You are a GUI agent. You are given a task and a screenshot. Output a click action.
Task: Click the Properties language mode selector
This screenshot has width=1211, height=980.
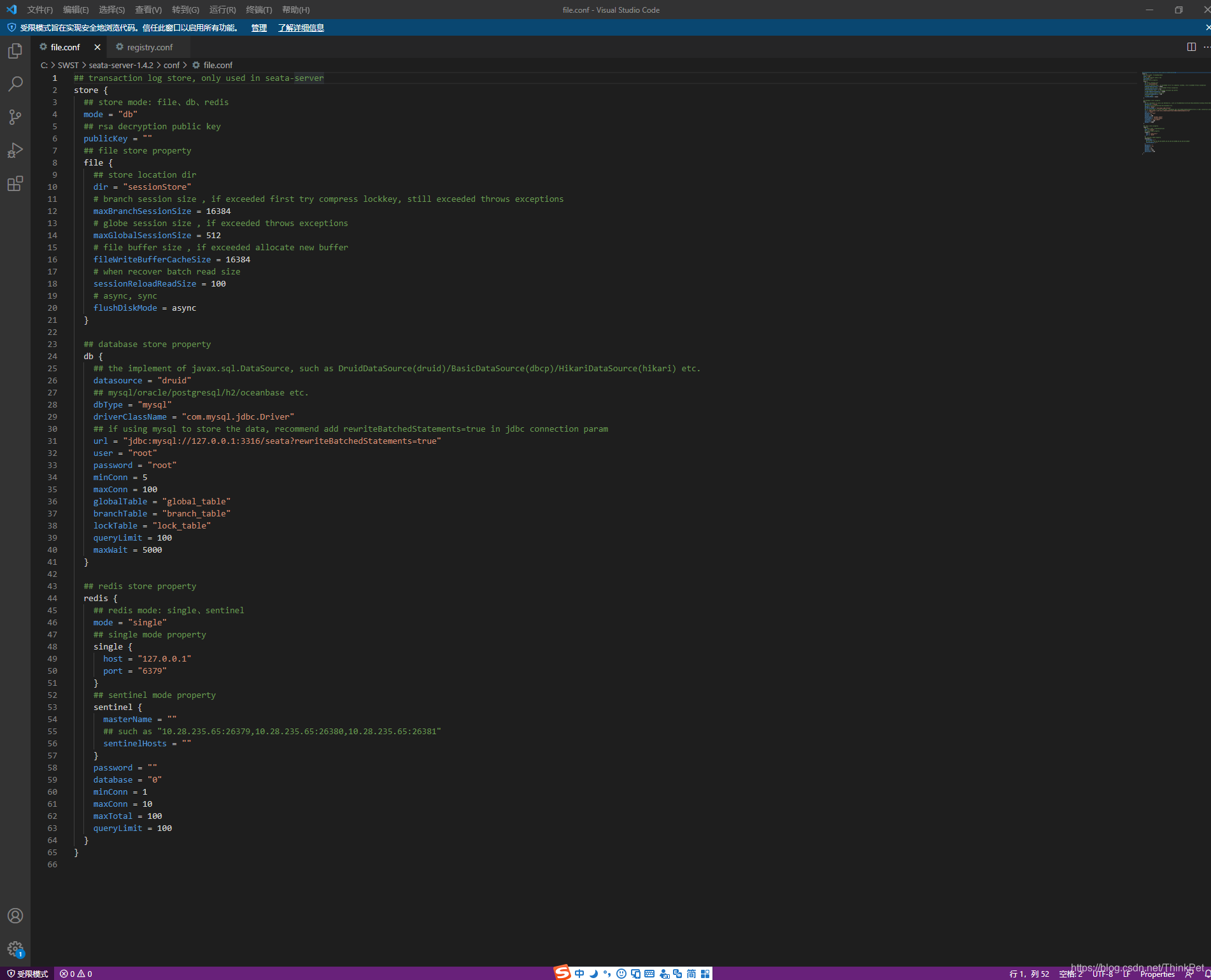1157,974
